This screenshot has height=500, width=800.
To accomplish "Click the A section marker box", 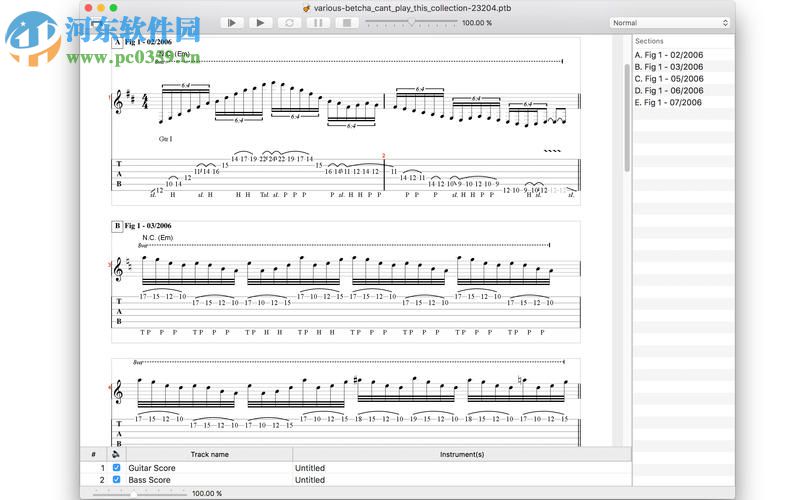I will [117, 42].
